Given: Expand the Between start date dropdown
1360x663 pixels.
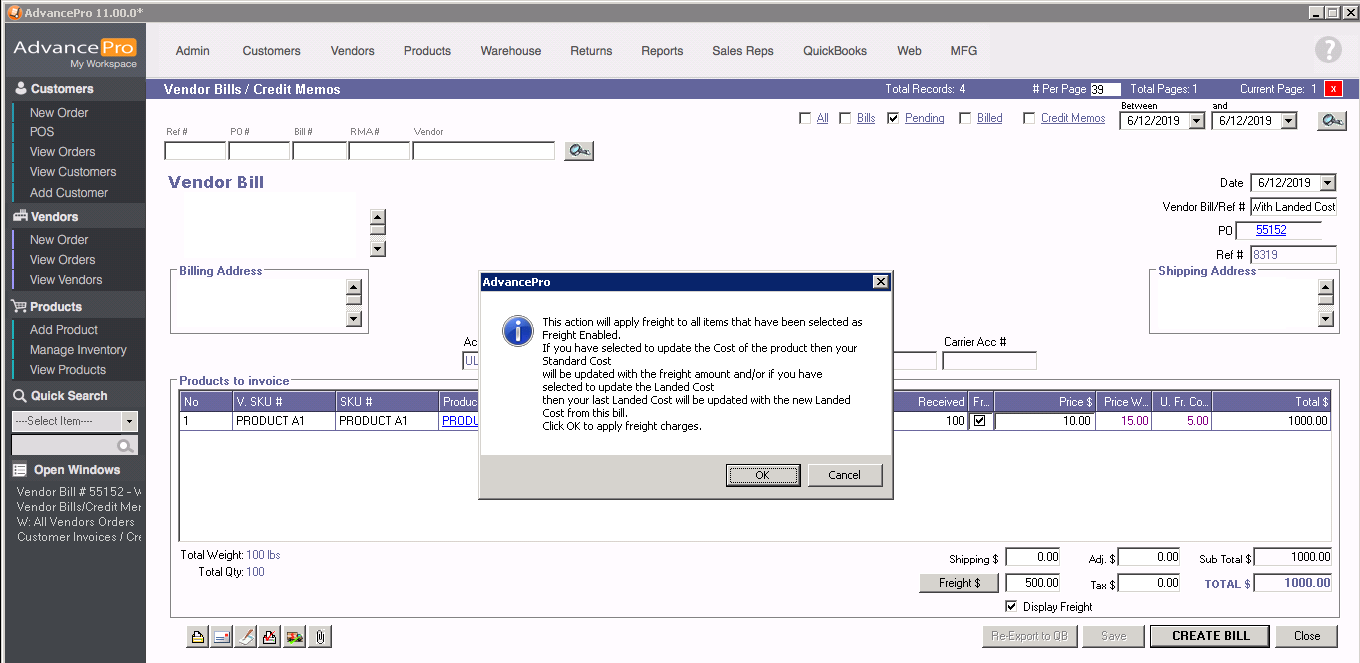Looking at the screenshot, I should point(1196,121).
